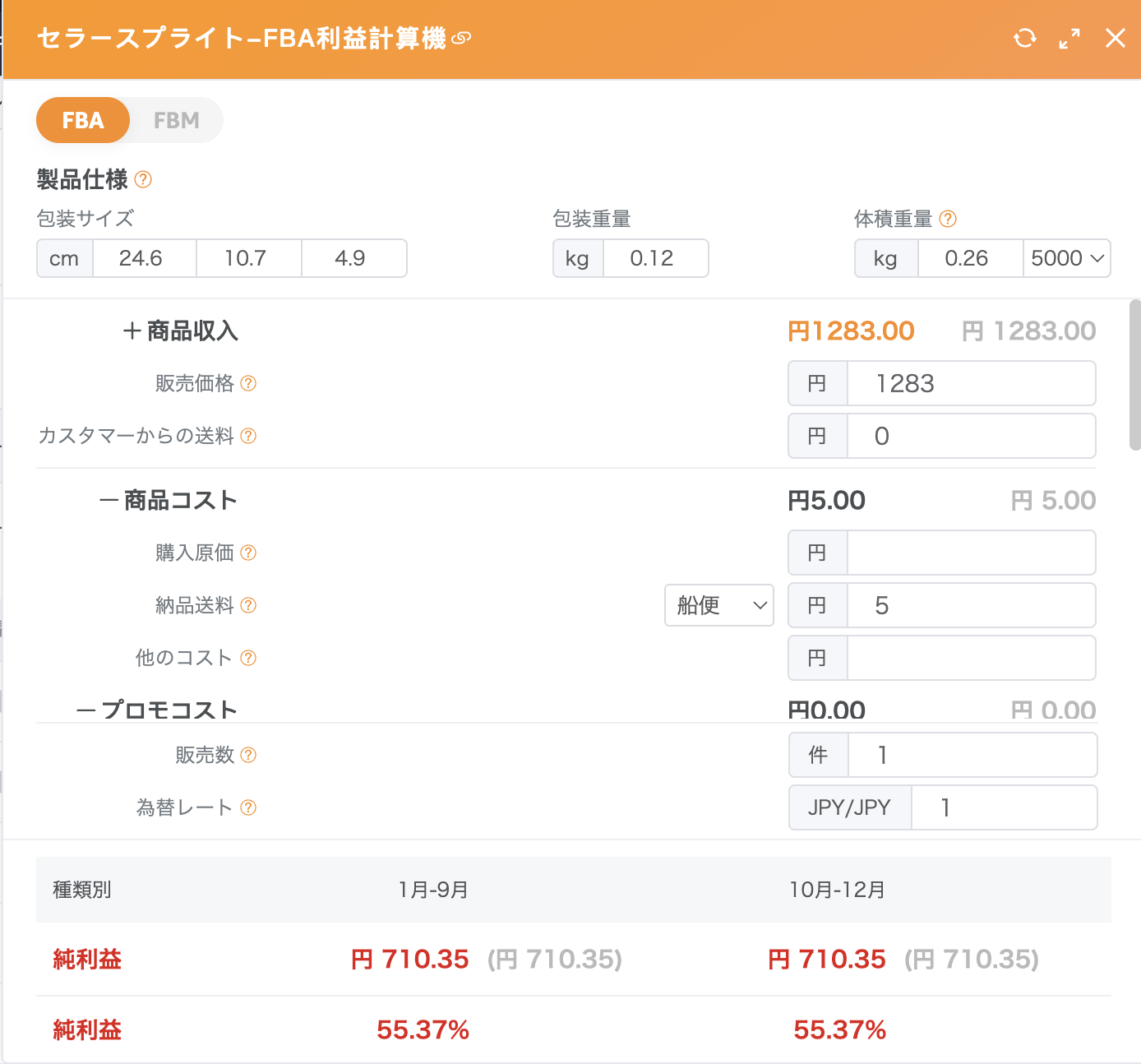Screen dimensions: 1141x1064
Task: Click the expand fullscreen icon in the header
Action: click(x=1069, y=38)
